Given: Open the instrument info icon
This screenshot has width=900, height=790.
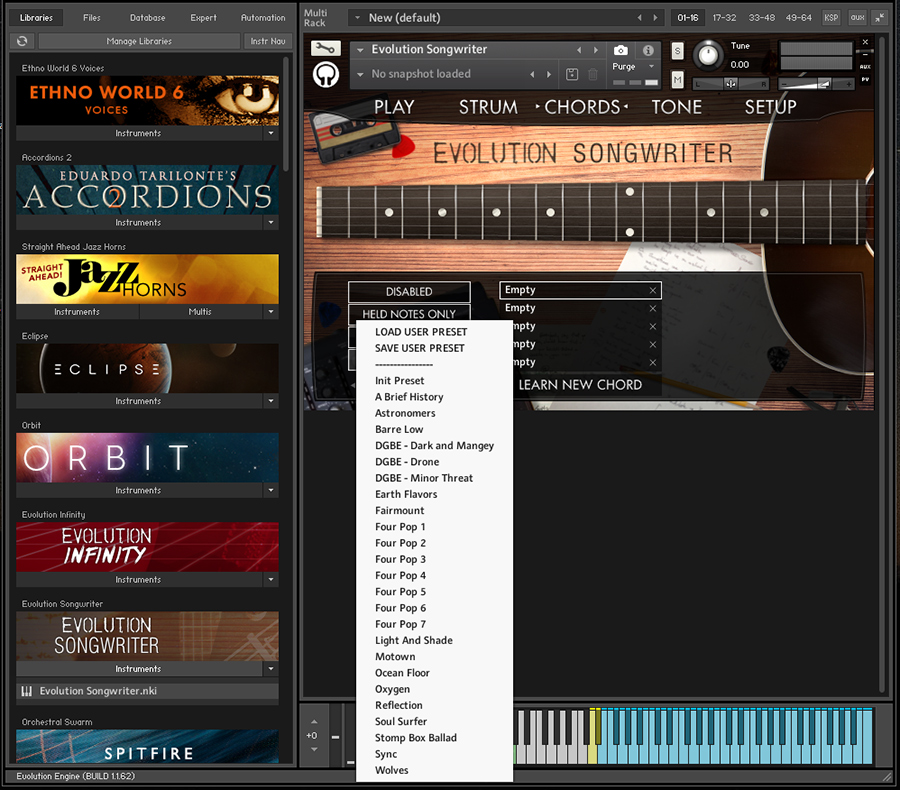Looking at the screenshot, I should pyautogui.click(x=648, y=50).
